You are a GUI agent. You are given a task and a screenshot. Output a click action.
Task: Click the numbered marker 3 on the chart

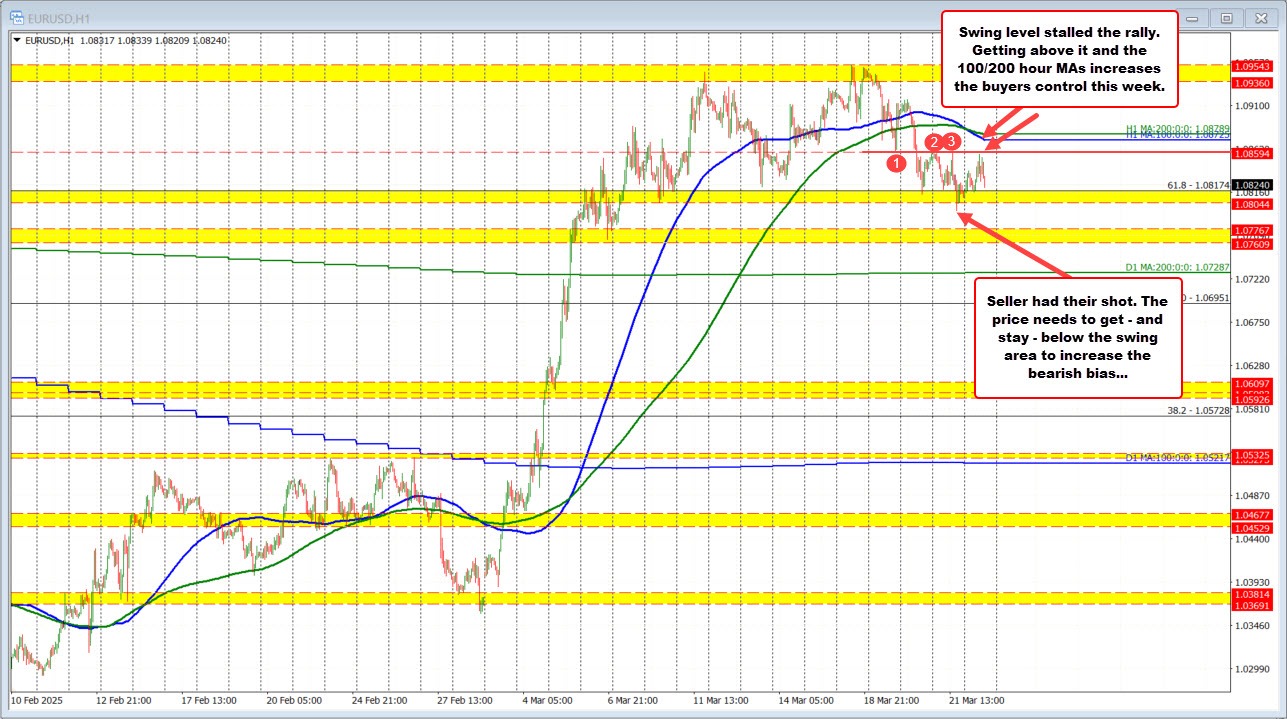click(x=950, y=142)
